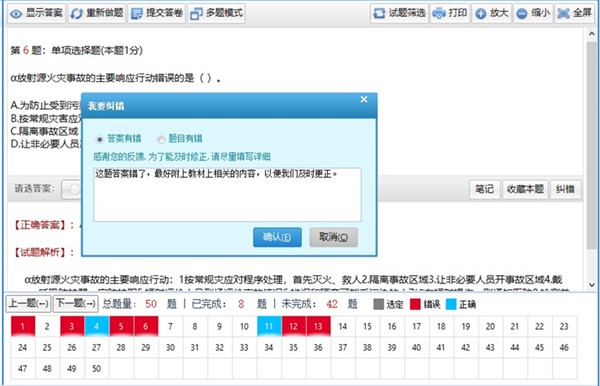This screenshot has width=600, height=386.
Task: Go to previous question 上一题
Action: (28, 304)
